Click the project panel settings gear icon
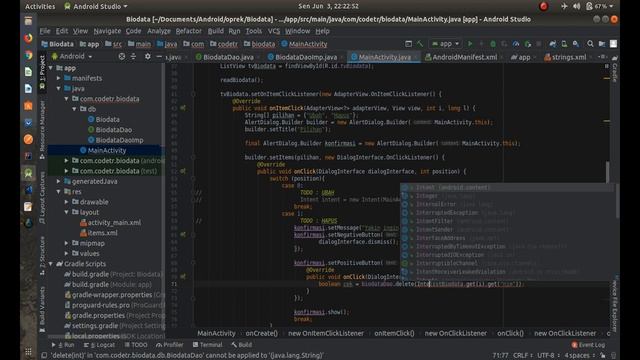The image size is (640, 360). [x=147, y=57]
